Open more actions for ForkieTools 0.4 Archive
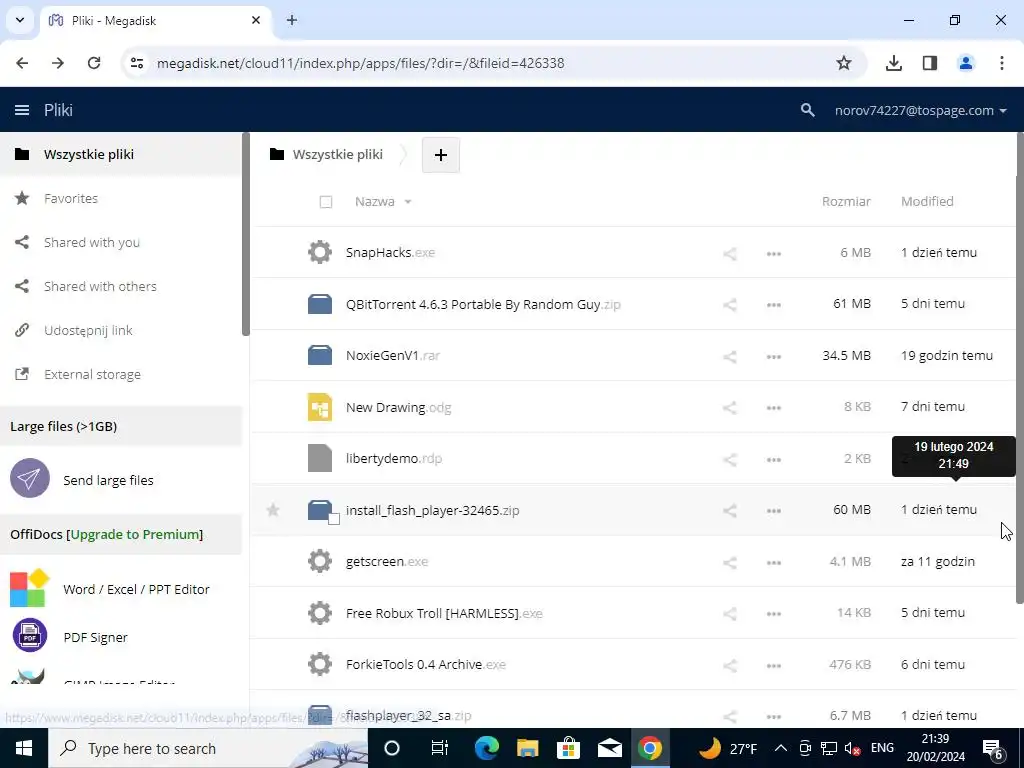The height and width of the screenshot is (768, 1024). 774,665
